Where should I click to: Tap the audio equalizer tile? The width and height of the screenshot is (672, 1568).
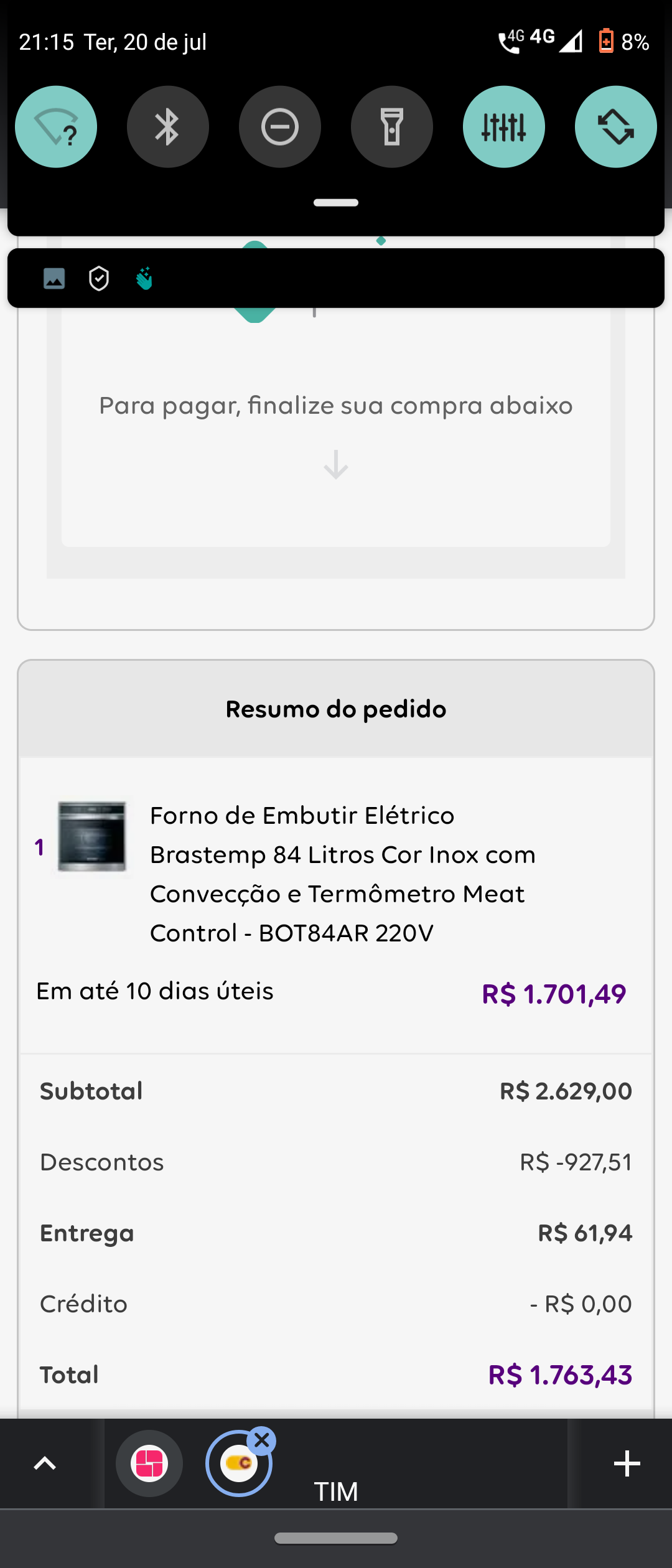pyautogui.click(x=504, y=127)
